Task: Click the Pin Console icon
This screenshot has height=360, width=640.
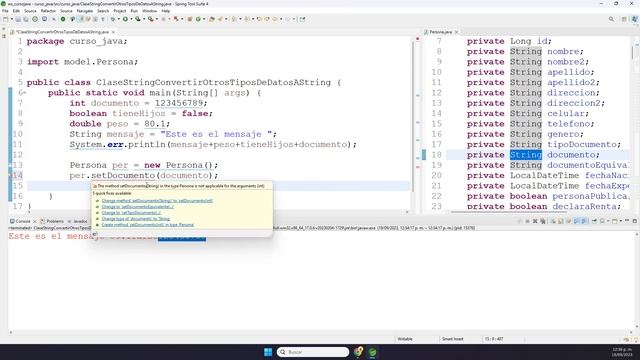Action: click(594, 221)
